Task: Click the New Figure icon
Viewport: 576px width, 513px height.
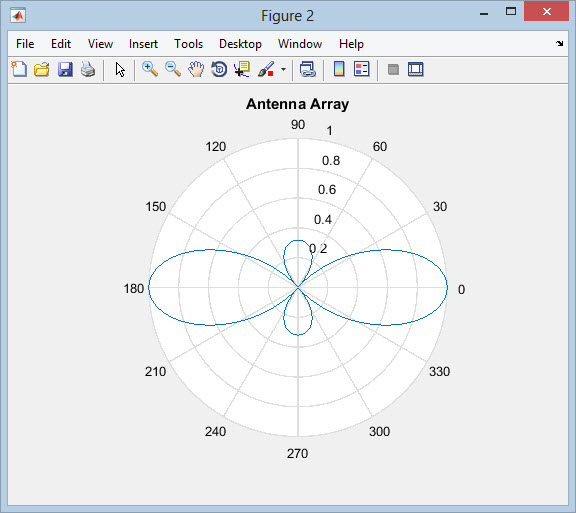Action: pyautogui.click(x=19, y=69)
